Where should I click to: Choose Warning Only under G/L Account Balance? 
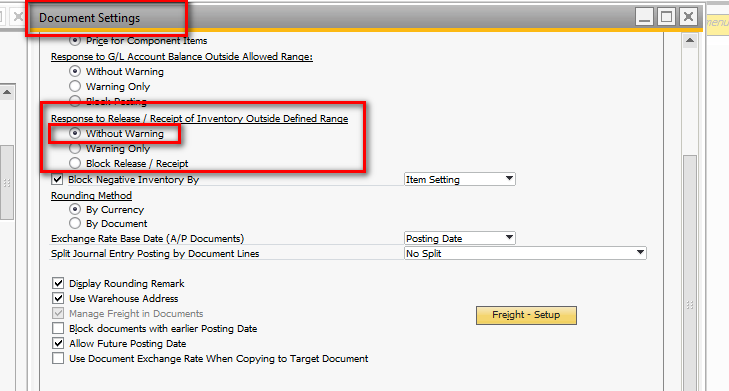[x=75, y=86]
